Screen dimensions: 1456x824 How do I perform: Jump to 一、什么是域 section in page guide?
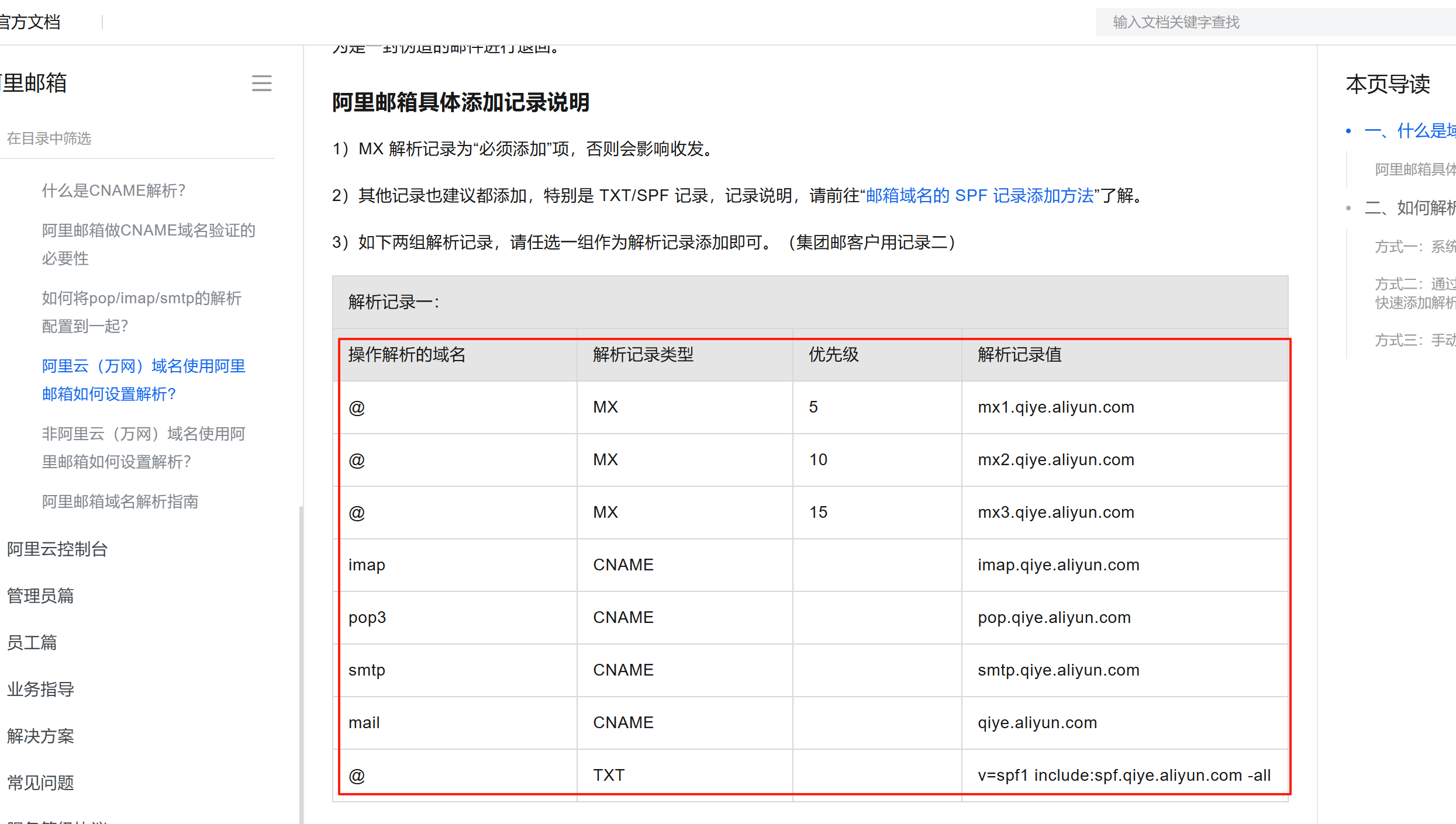click(x=1409, y=131)
